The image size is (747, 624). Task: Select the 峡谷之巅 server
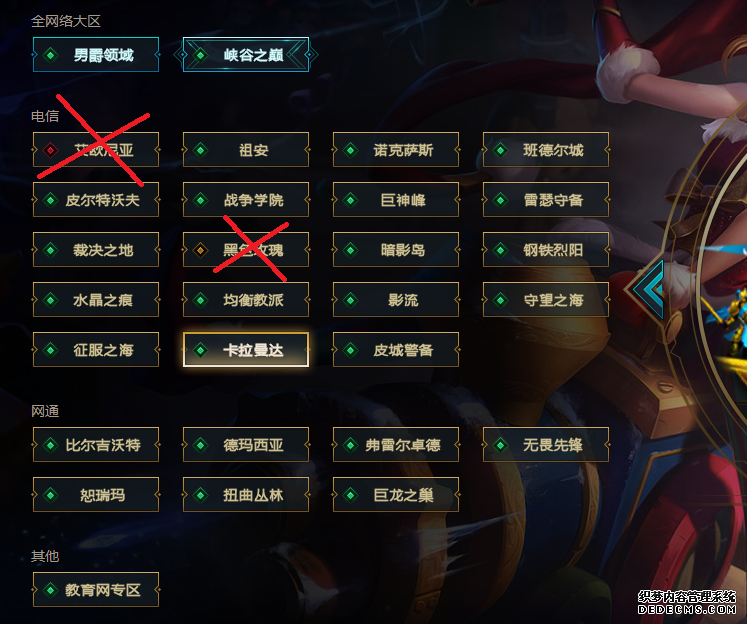click(246, 55)
